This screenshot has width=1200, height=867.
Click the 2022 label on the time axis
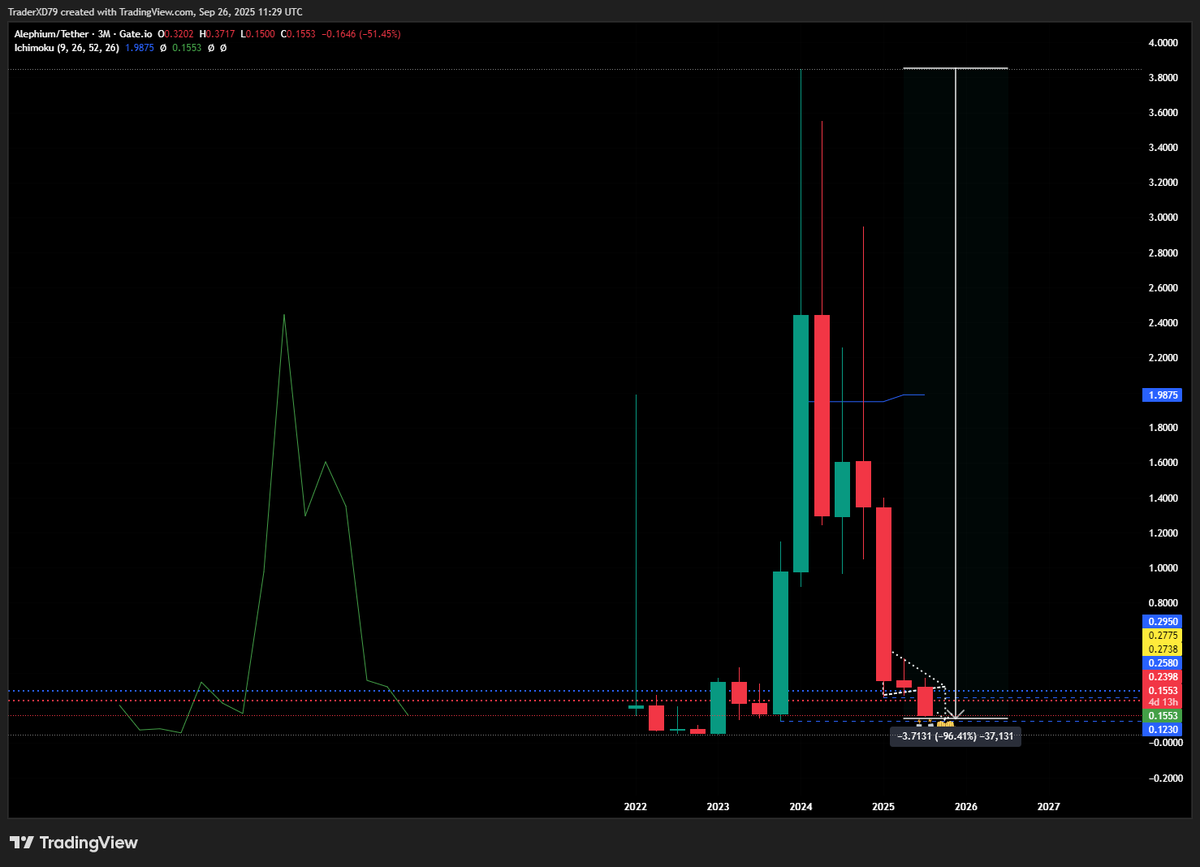pos(635,806)
